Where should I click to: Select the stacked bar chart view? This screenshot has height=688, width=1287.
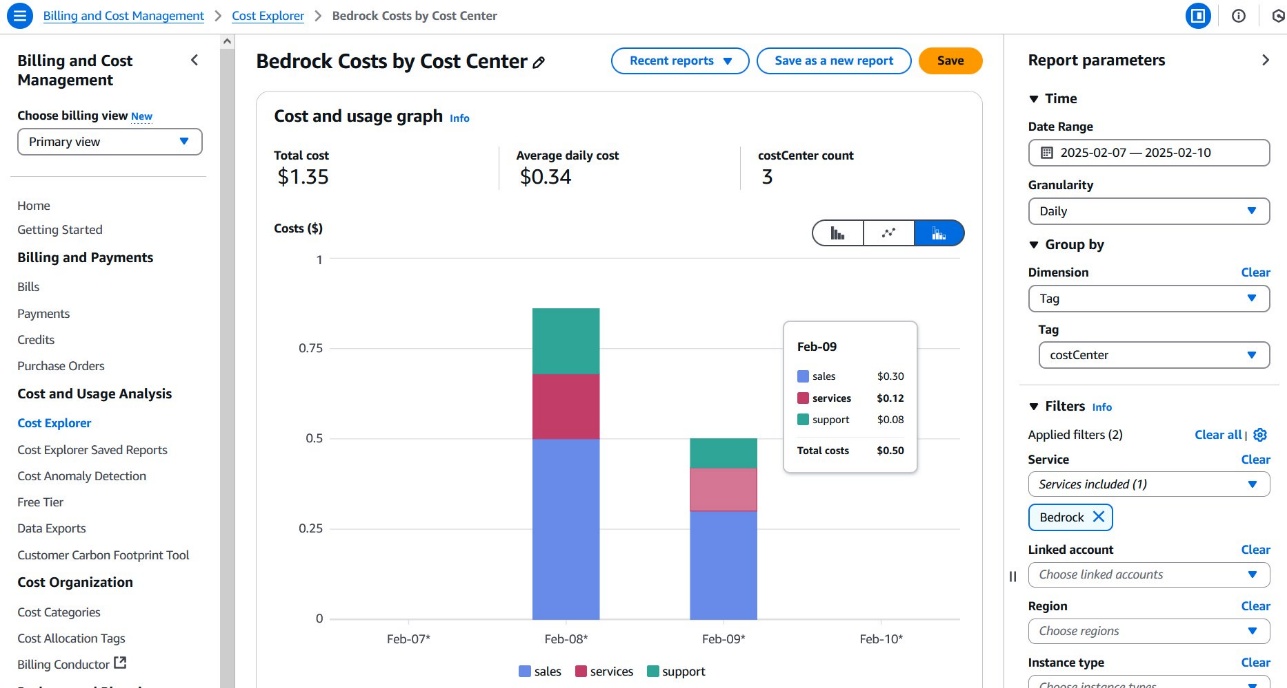tap(938, 233)
